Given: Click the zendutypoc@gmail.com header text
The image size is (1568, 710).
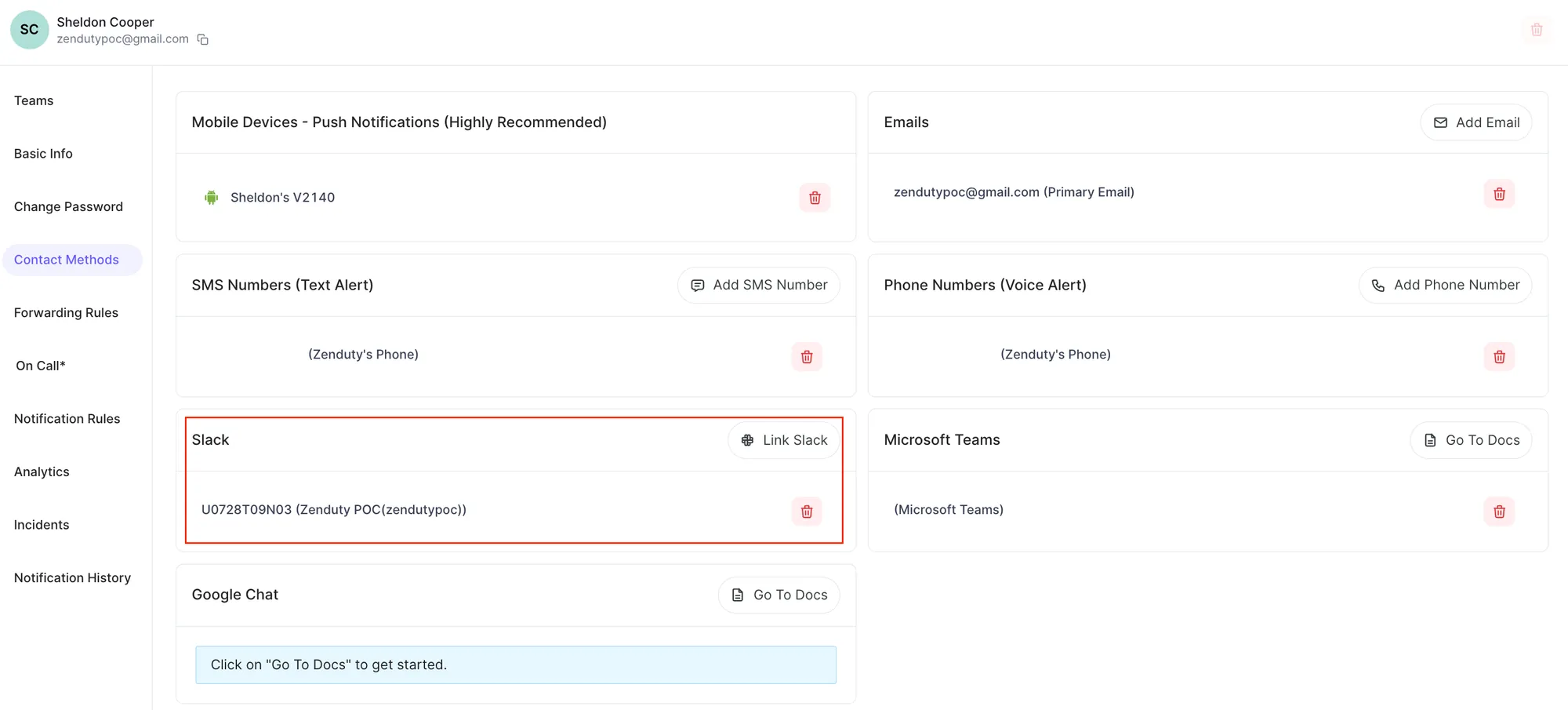Looking at the screenshot, I should [122, 39].
